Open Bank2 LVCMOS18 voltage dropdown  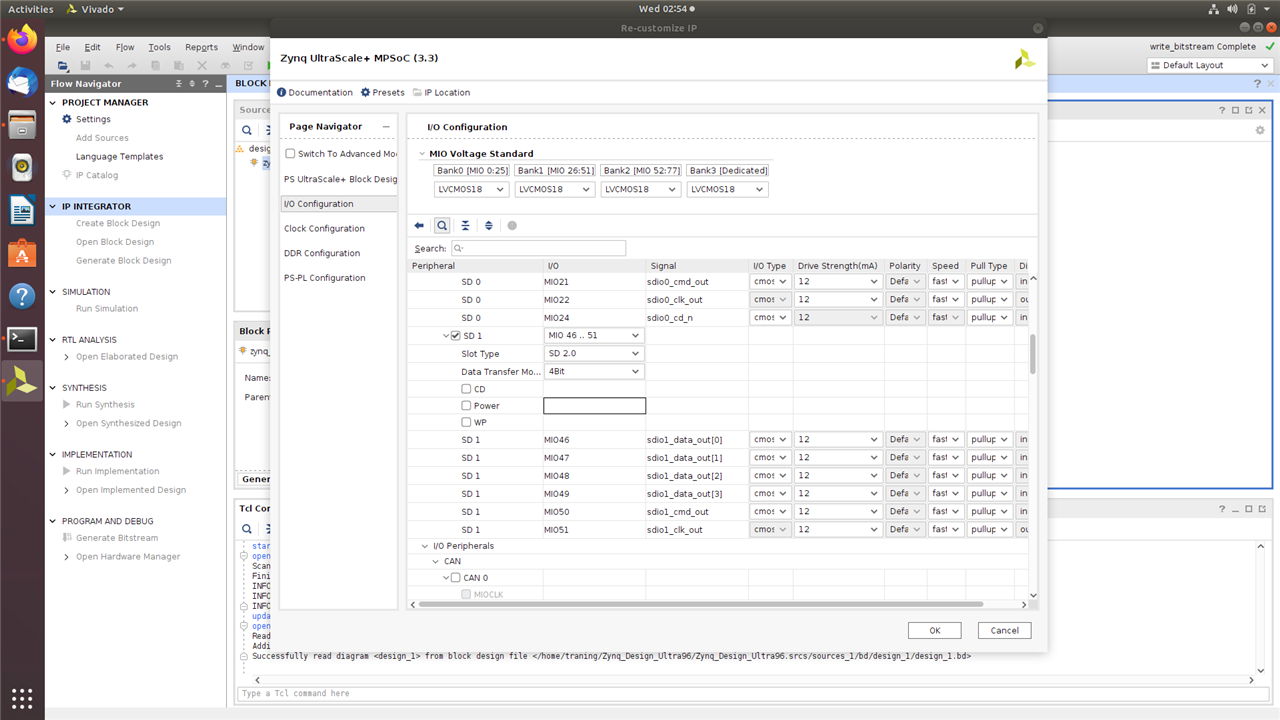point(641,189)
